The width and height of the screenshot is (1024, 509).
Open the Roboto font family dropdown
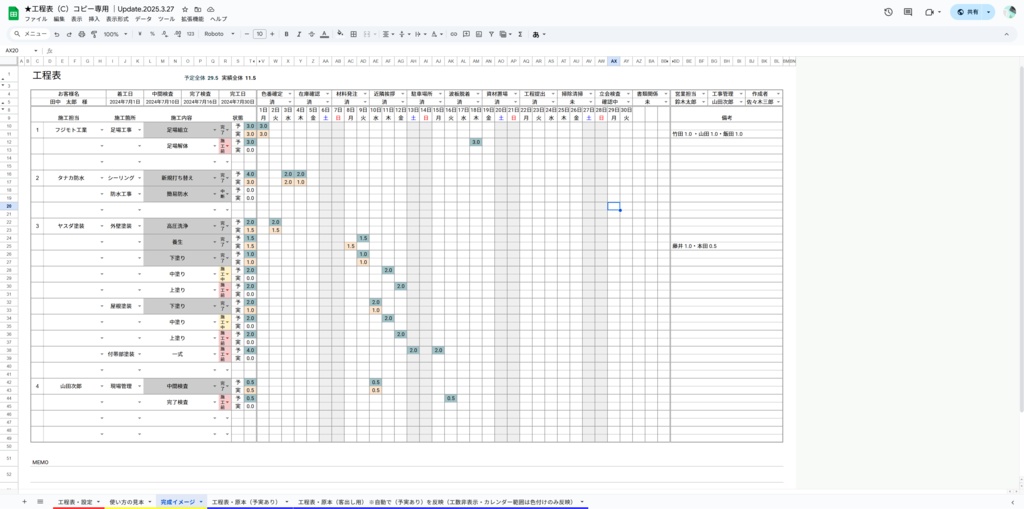click(x=219, y=34)
